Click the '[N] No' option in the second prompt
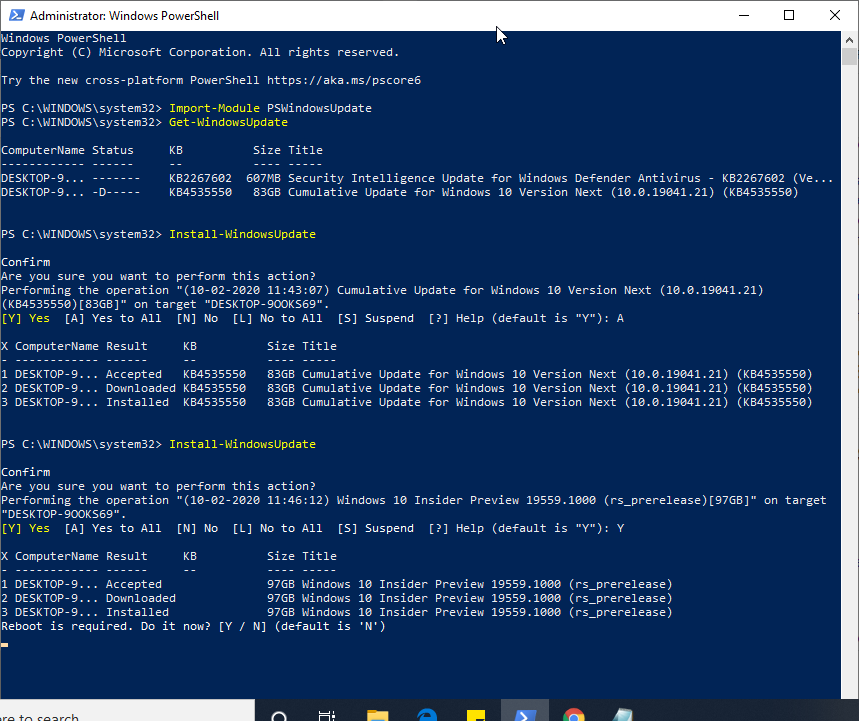859x721 pixels. click(197, 528)
